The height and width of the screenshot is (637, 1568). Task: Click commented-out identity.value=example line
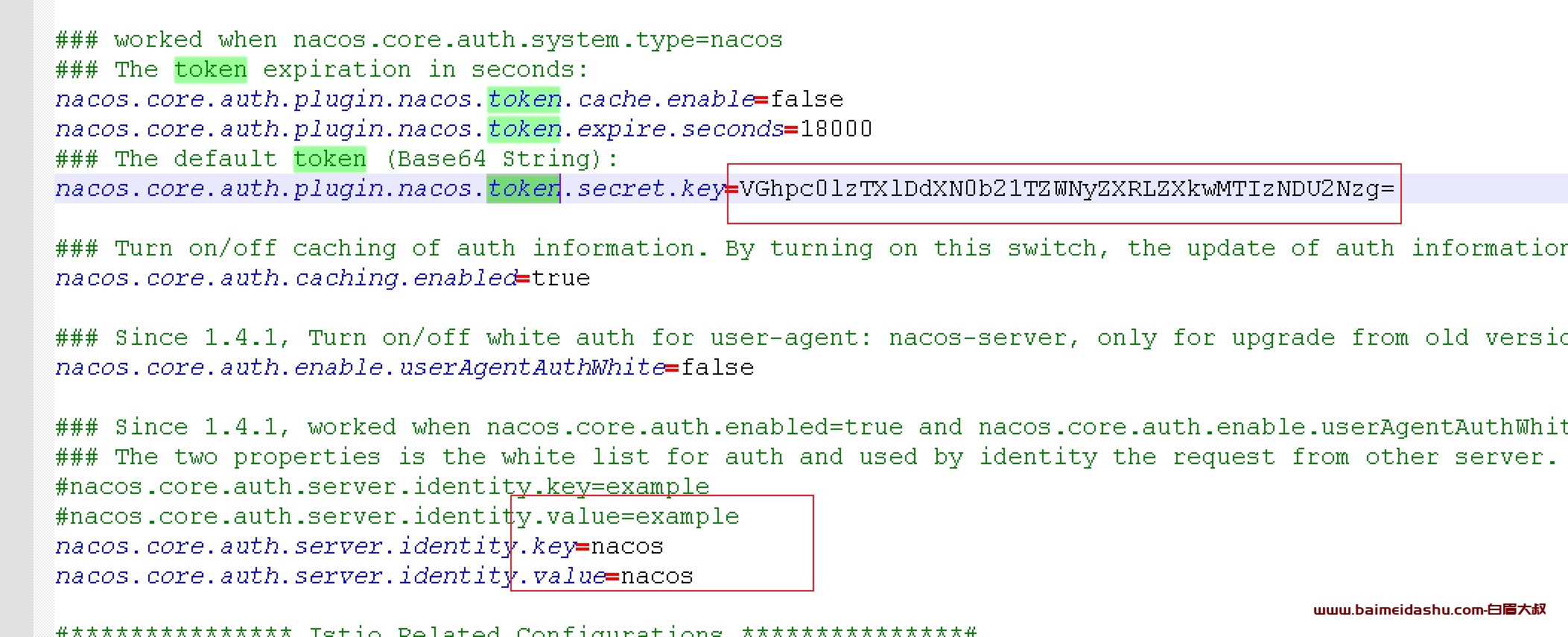[x=397, y=517]
